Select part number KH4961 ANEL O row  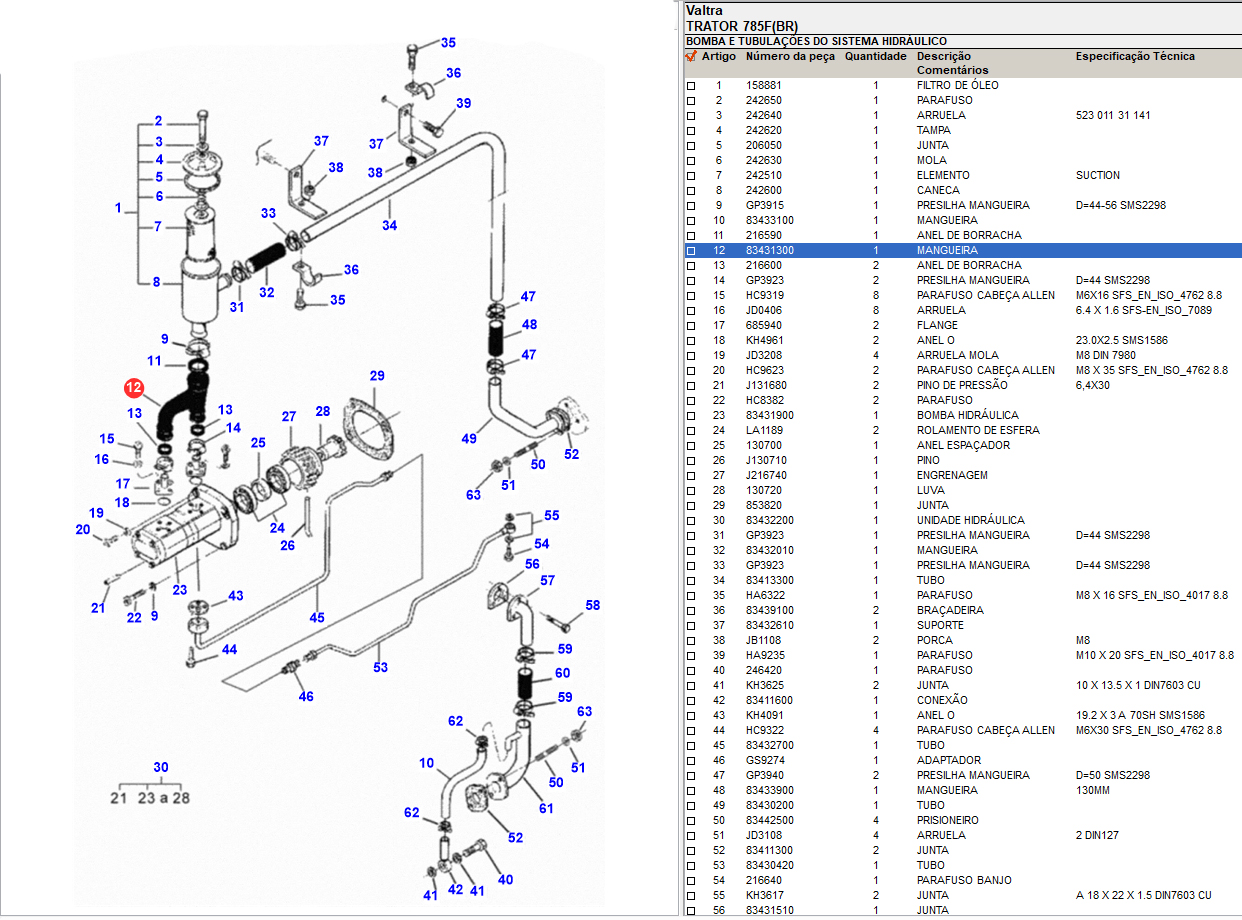point(762,341)
